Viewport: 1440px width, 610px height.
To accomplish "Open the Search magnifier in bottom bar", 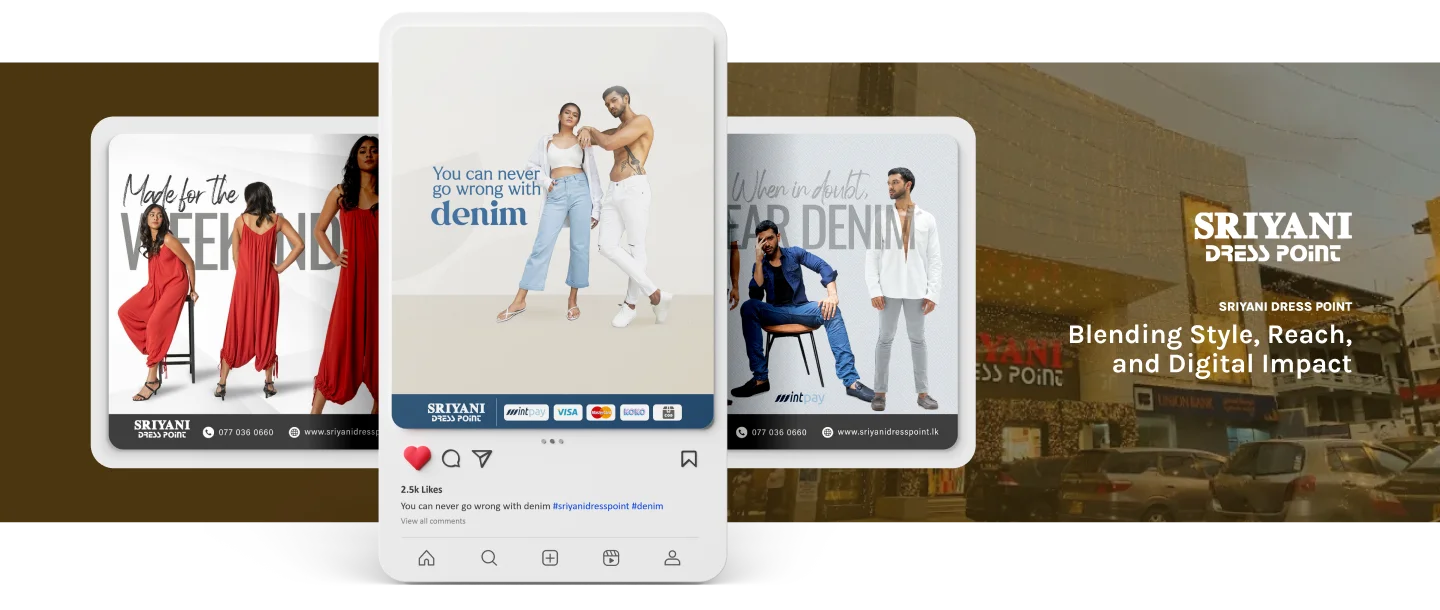I will point(489,558).
